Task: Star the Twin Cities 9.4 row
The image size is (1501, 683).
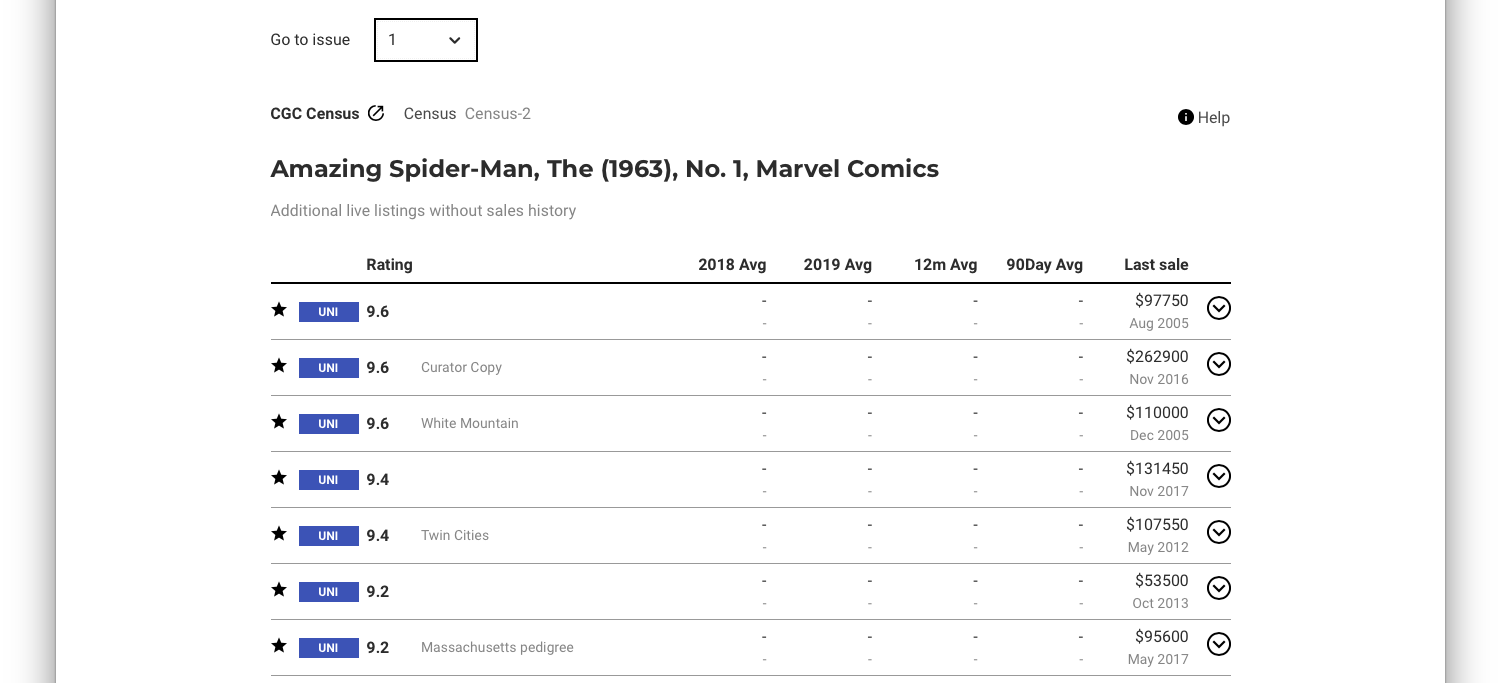Action: 279,534
